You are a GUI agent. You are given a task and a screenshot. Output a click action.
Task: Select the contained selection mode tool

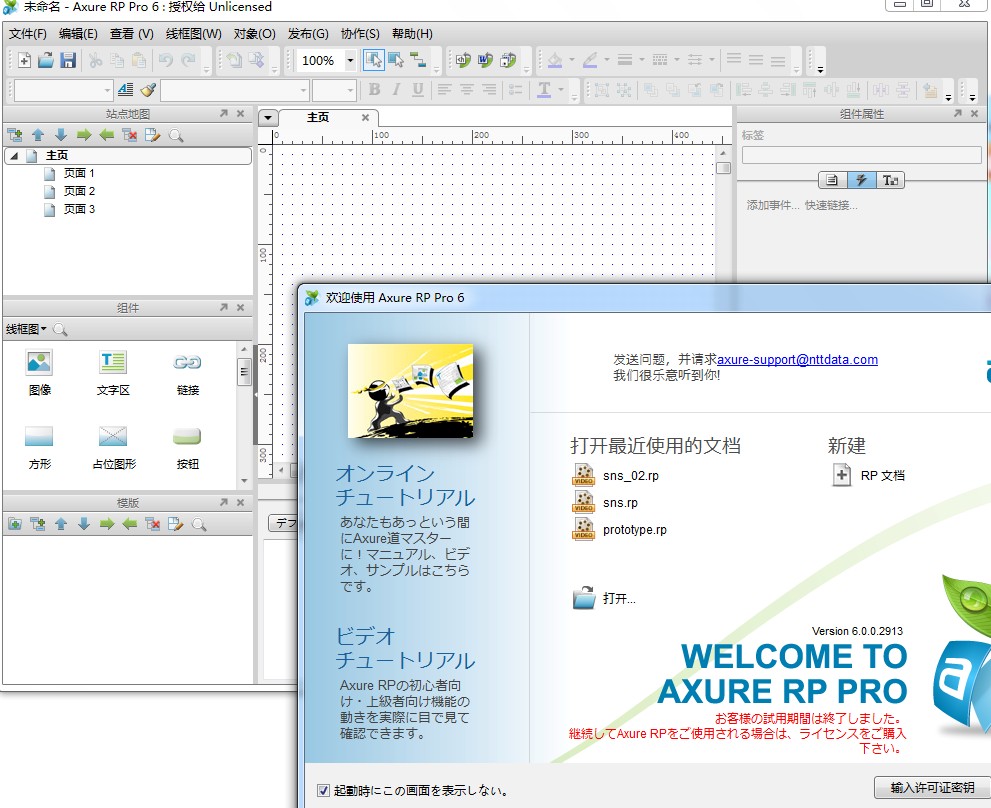point(396,61)
